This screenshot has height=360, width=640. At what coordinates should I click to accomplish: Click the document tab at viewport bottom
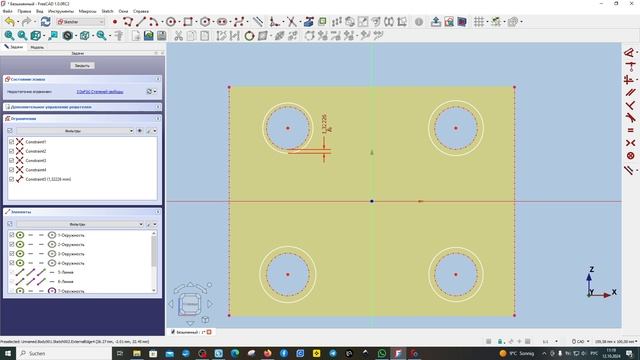click(x=191, y=332)
